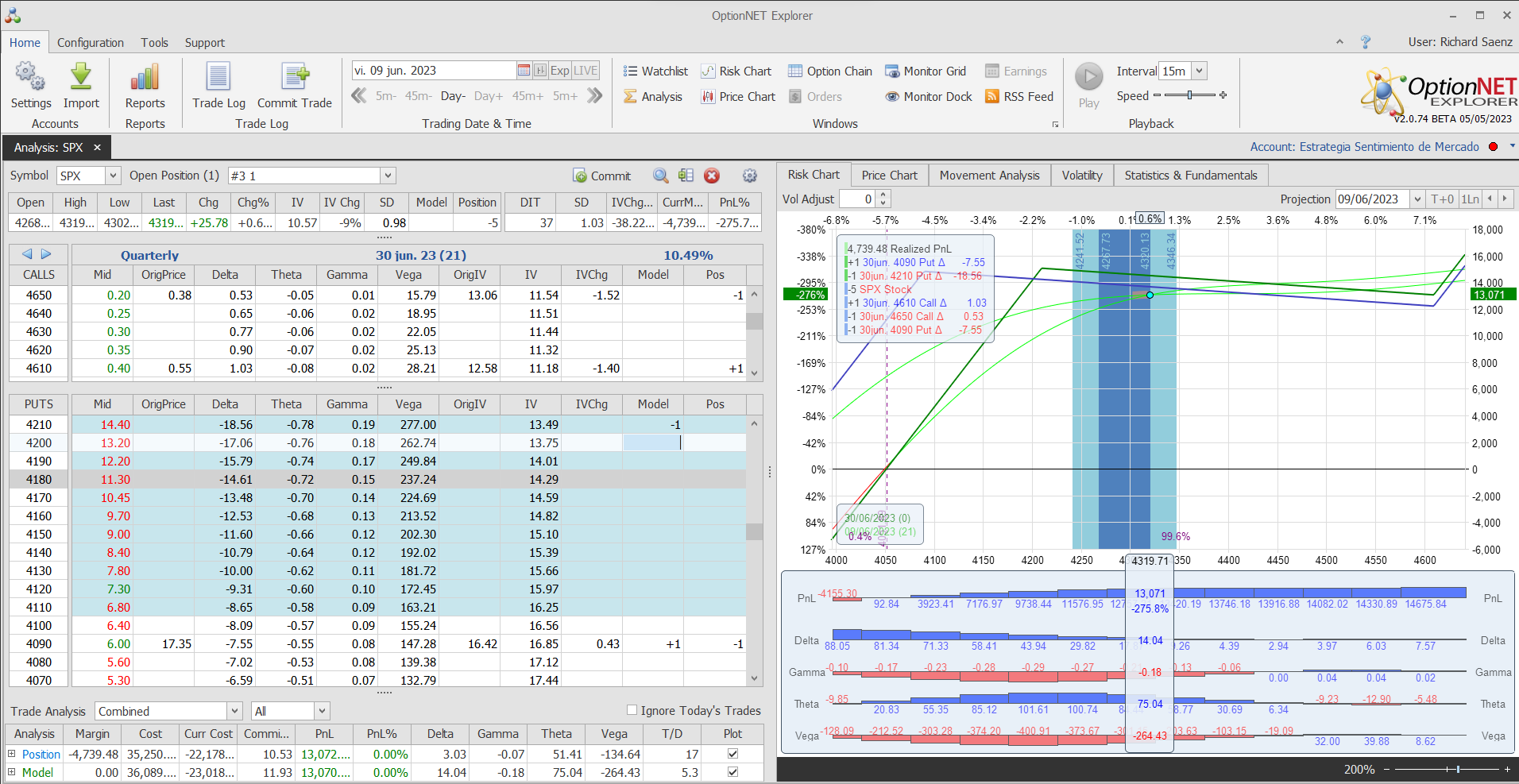Toggle the Plot checkbox for Position row
This screenshot has height=784, width=1519.
732,754
